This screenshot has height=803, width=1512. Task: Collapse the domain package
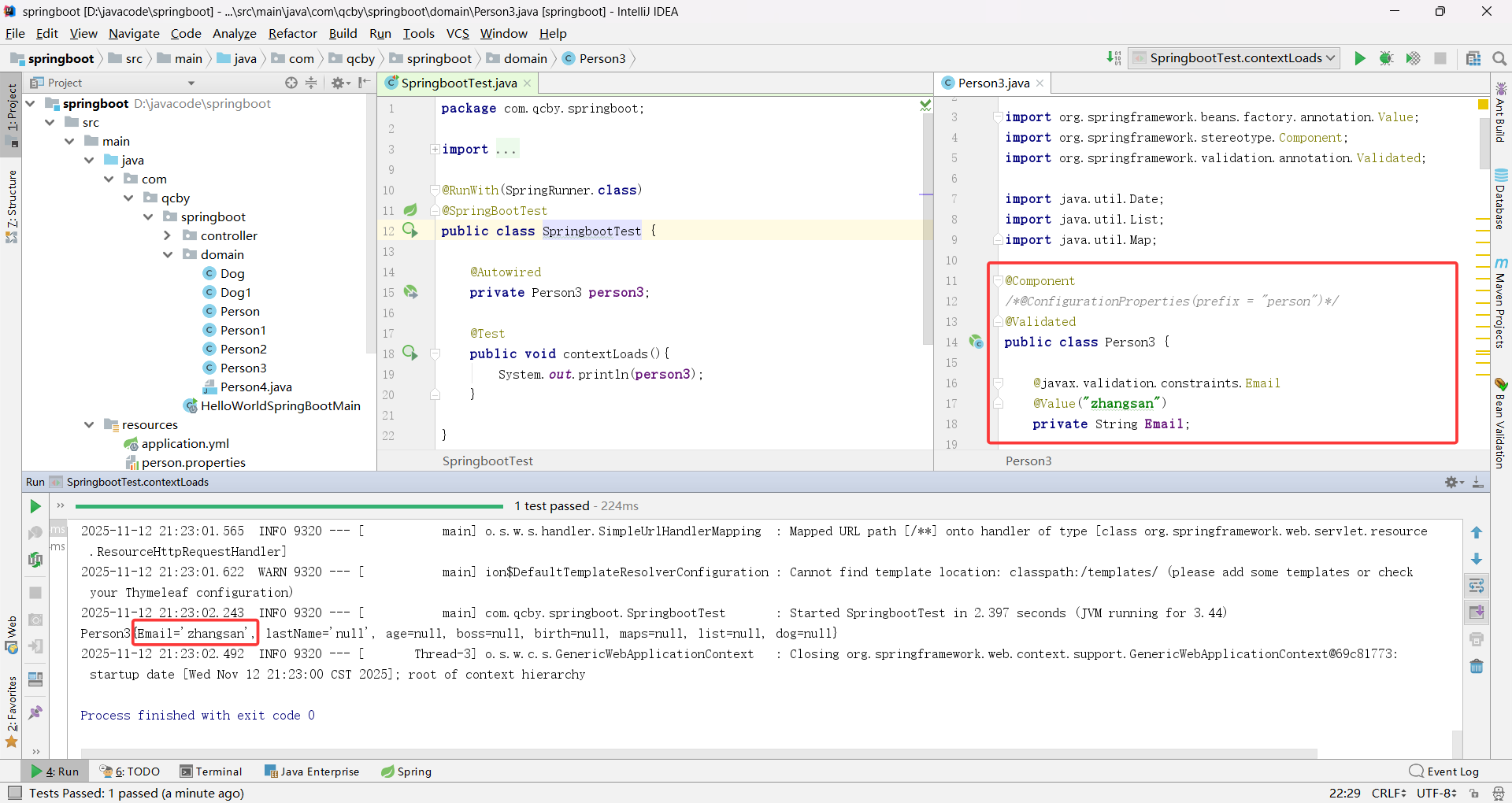tap(168, 255)
